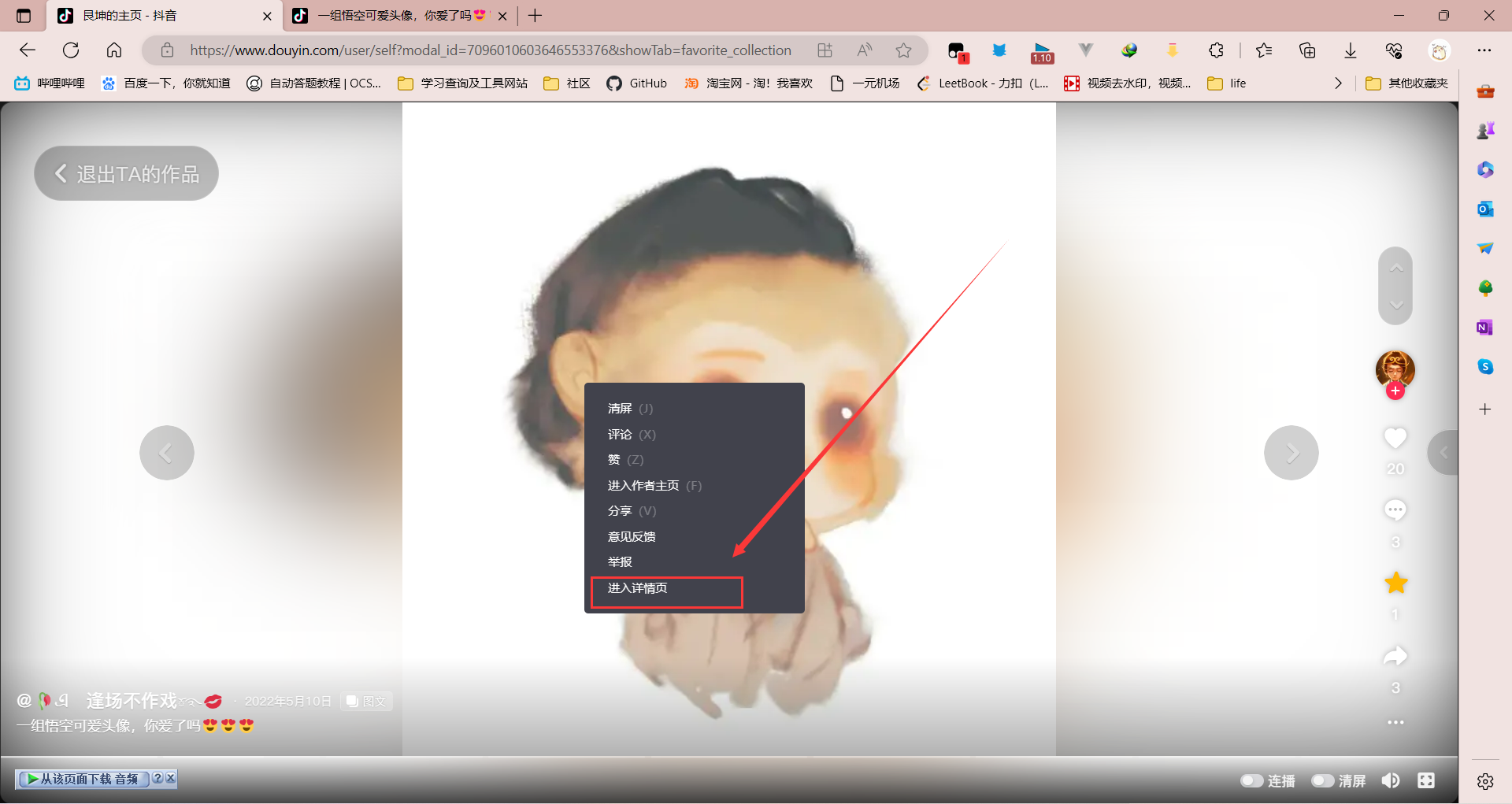The width and height of the screenshot is (1512, 804).
Task: Open the browser profile avatar
Action: (1440, 50)
